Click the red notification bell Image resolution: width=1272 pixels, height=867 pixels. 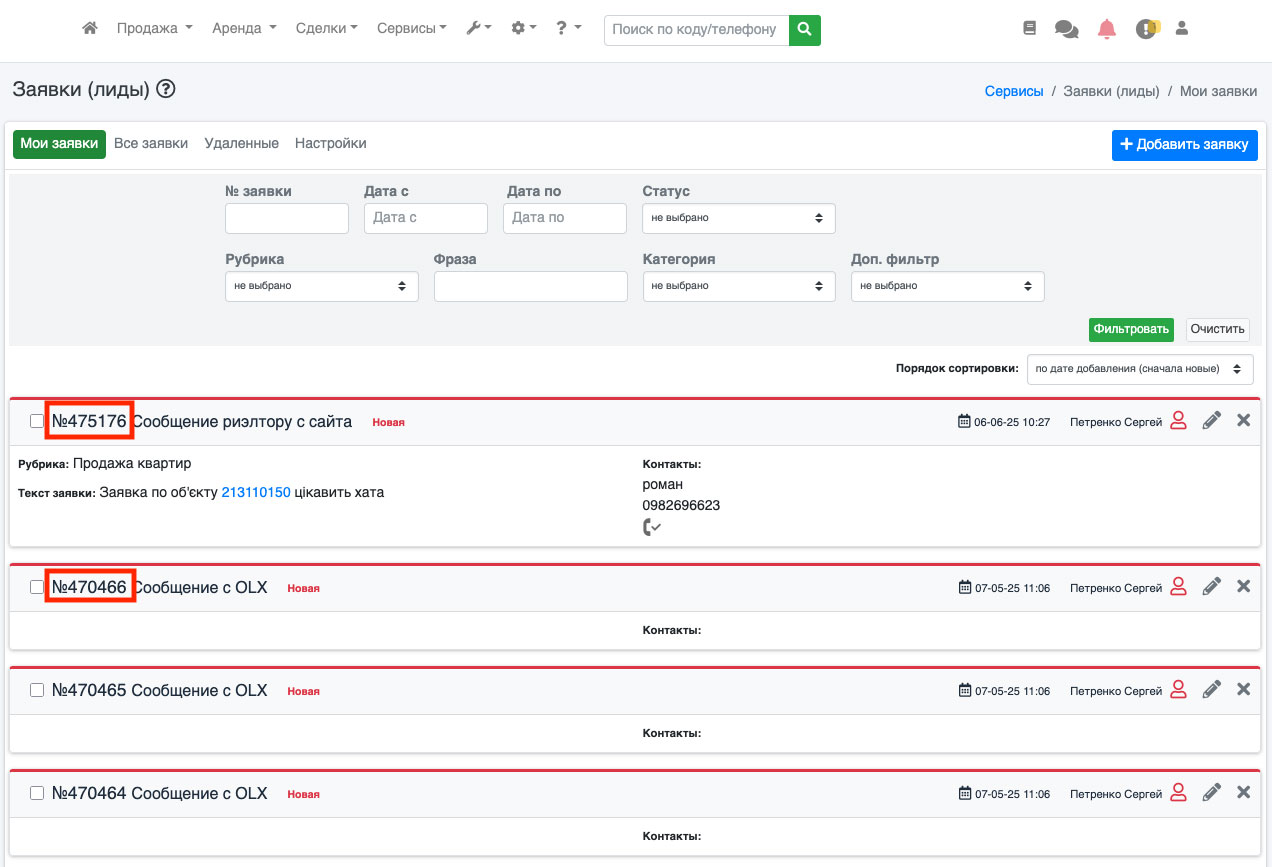pos(1106,29)
